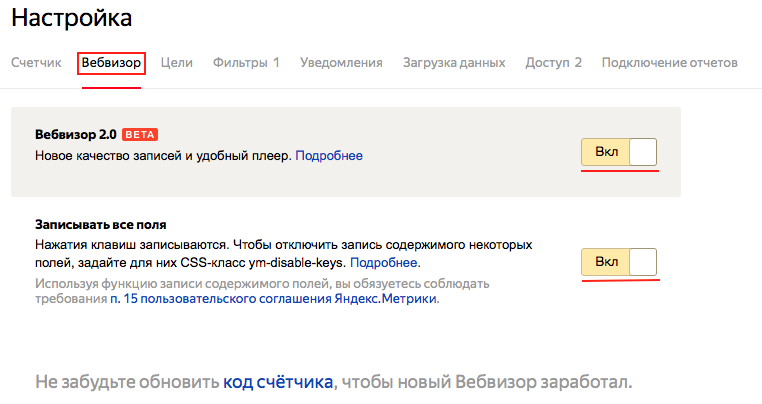Open the Фильтры tab

pyautogui.click(x=246, y=62)
